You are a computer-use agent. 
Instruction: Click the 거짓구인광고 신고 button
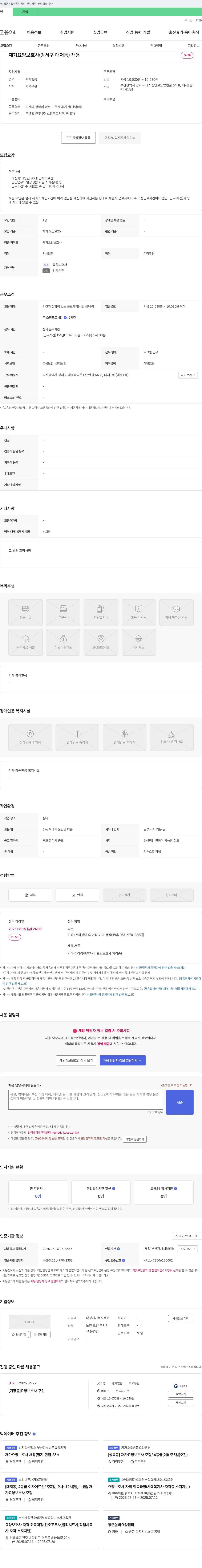pyautogui.click(x=187, y=1236)
